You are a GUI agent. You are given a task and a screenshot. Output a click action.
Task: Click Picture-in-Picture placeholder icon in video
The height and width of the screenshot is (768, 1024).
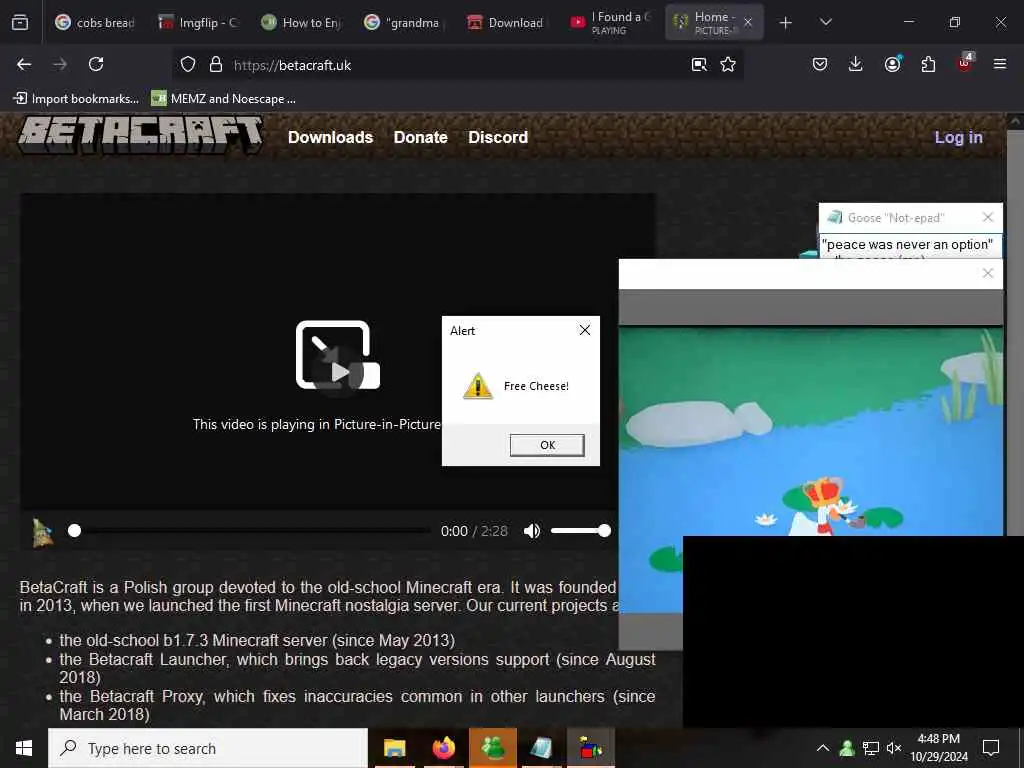(x=338, y=356)
